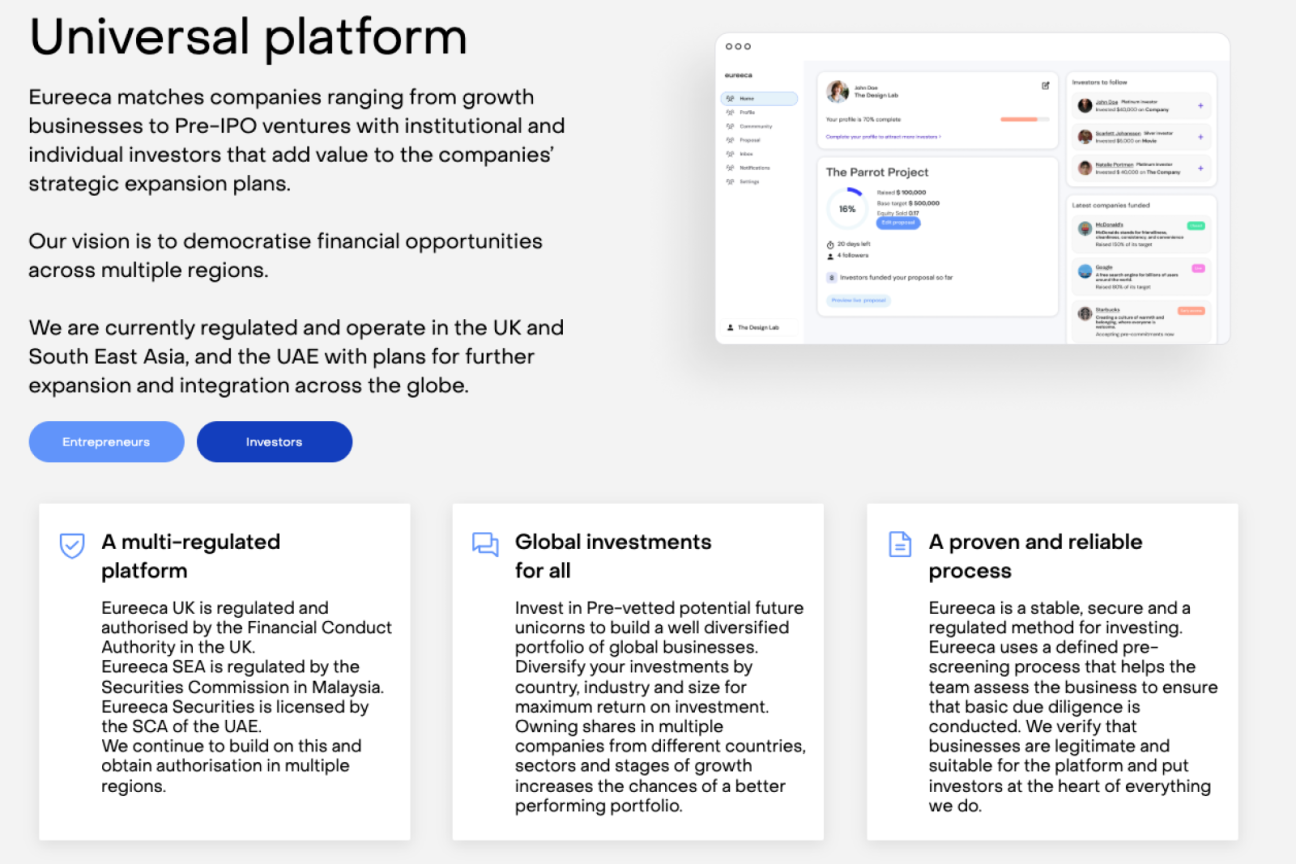The width and height of the screenshot is (1296, 864).
Task: Open the Complete your profile link
Action: pos(883,136)
